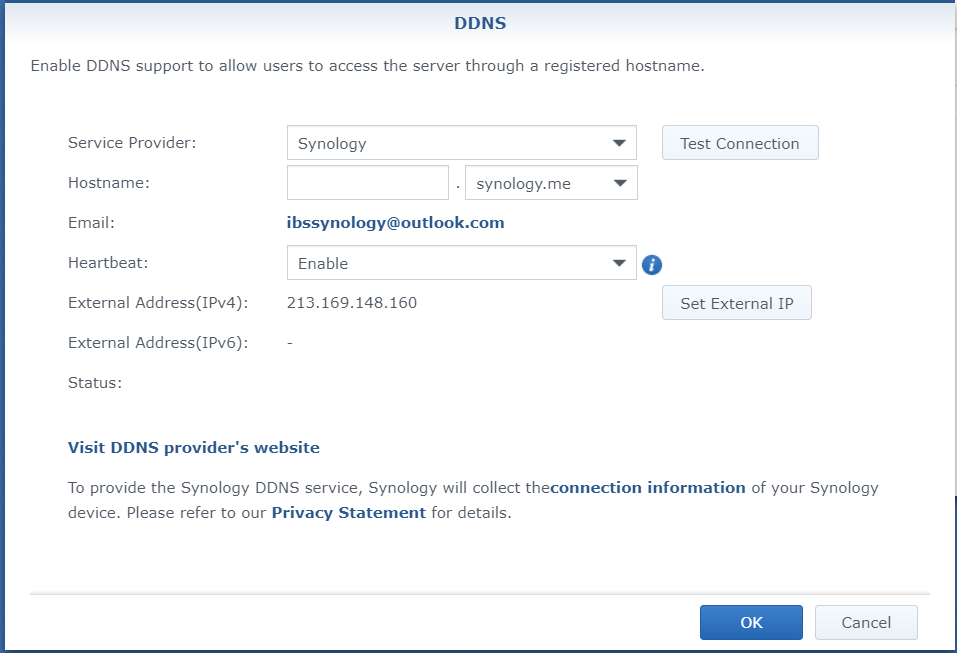The width and height of the screenshot is (957, 653).
Task: Confirm settings with the OK button
Action: [751, 622]
